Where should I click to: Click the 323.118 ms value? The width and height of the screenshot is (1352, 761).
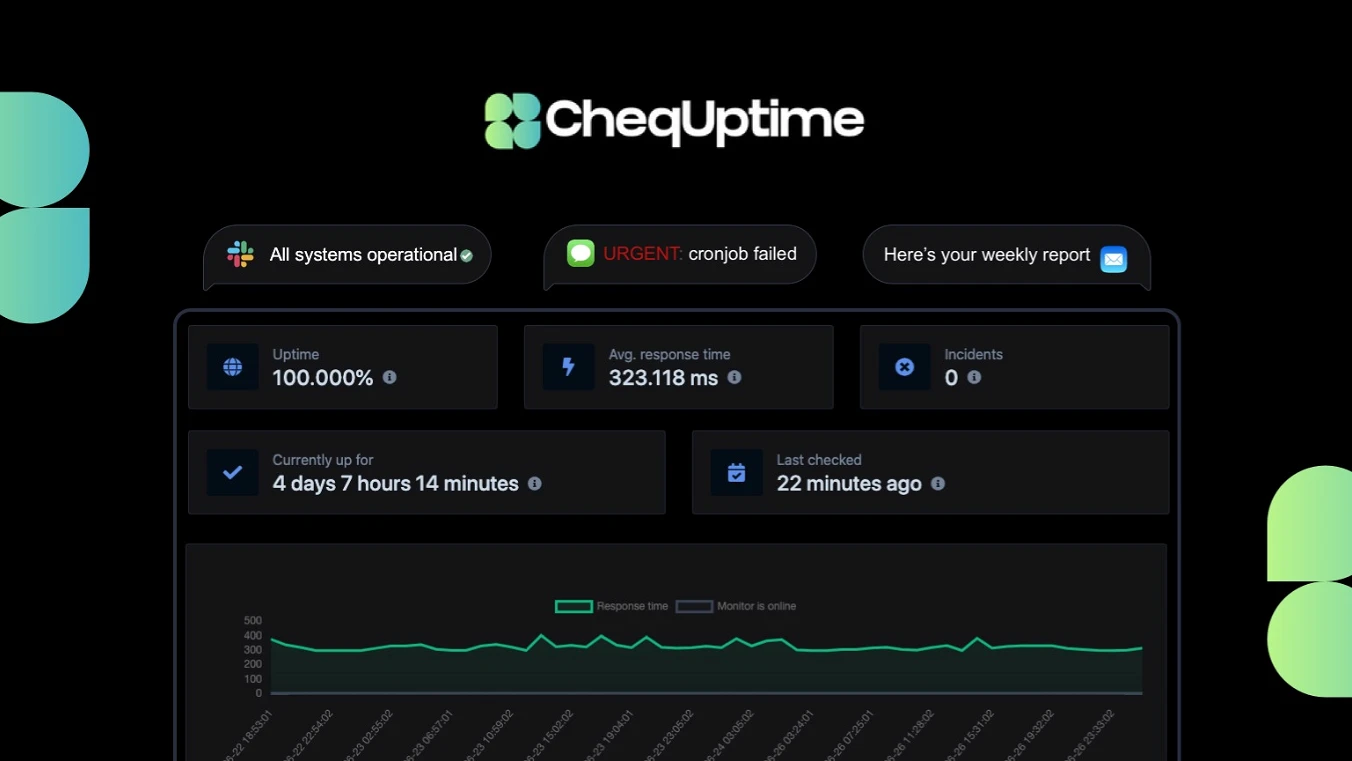tap(664, 378)
